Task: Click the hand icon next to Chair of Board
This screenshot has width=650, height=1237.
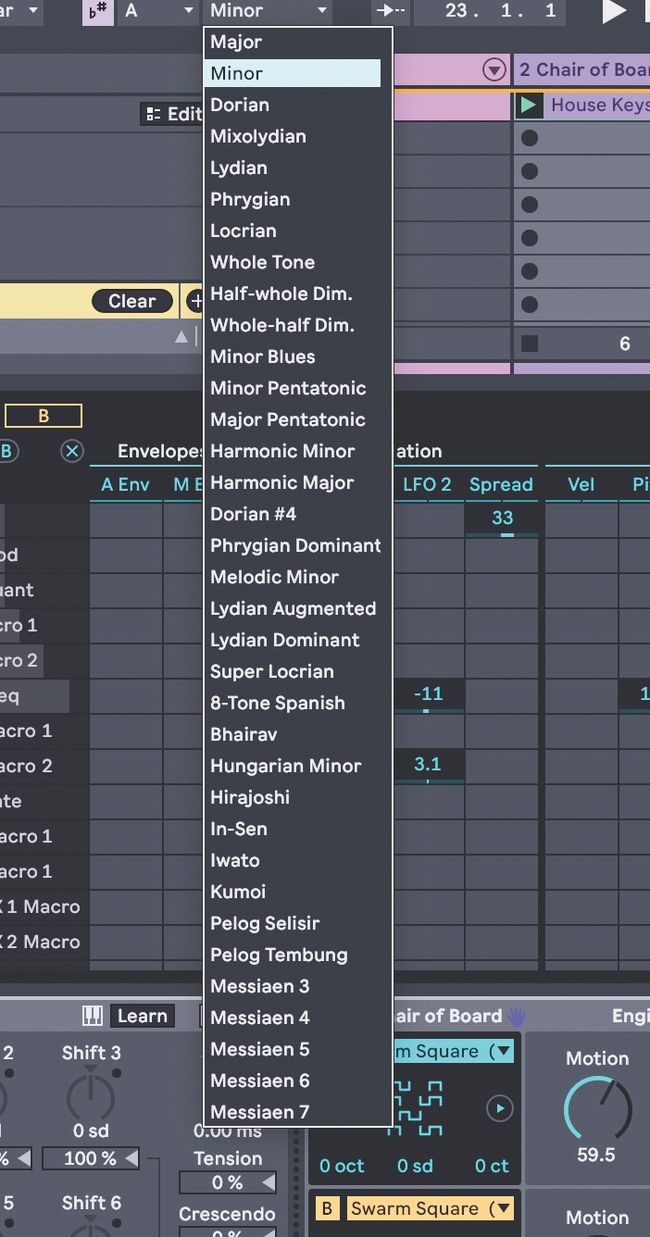Action: 516,1017
